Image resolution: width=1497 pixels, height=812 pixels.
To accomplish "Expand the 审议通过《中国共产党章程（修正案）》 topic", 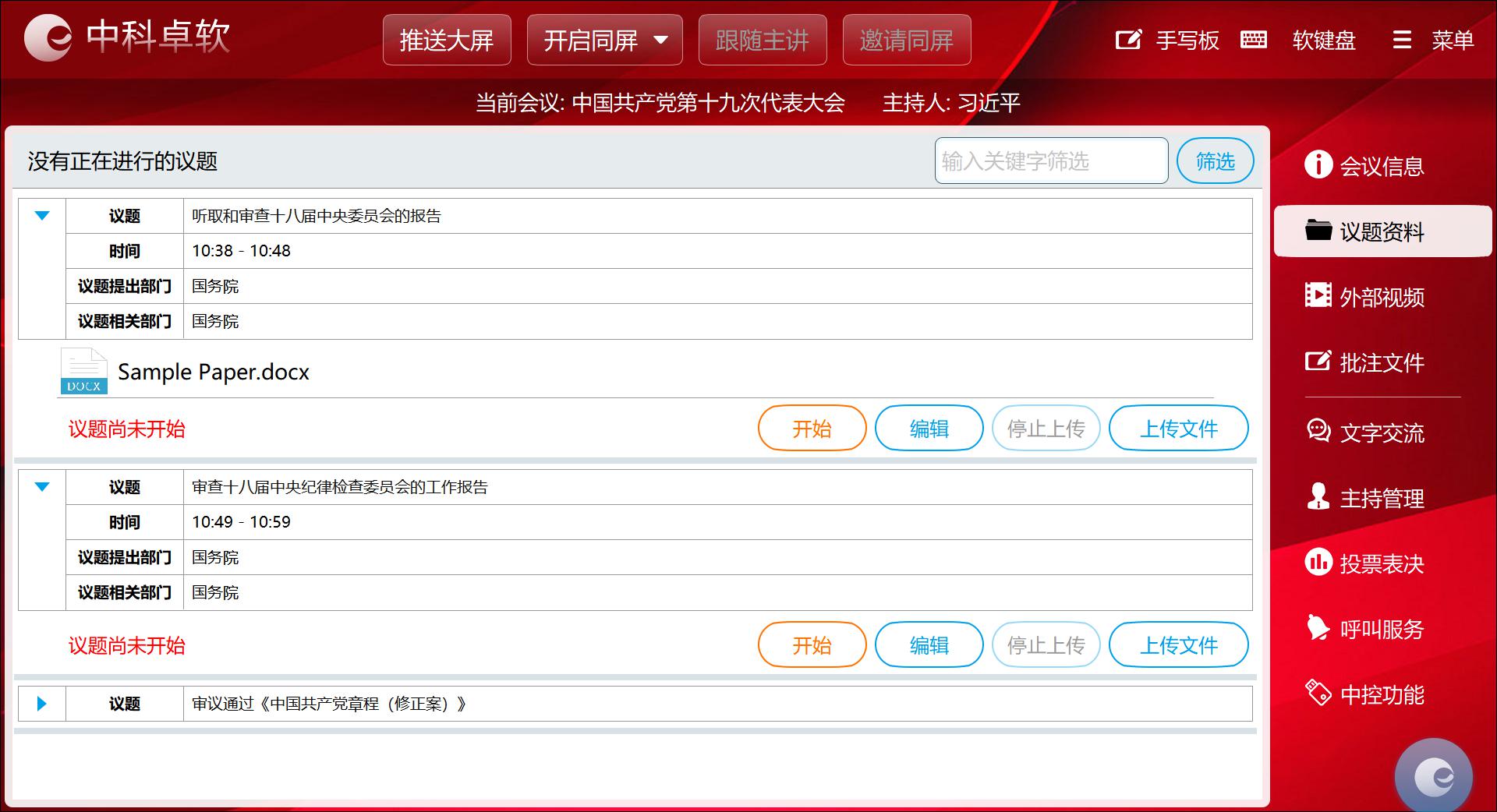I will (x=42, y=704).
